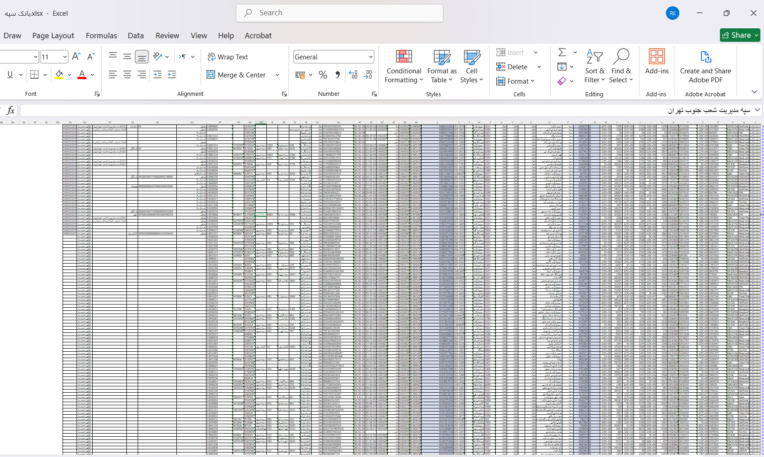Decrease font size with the small A icon
This screenshot has width=764, height=457.
click(x=91, y=57)
